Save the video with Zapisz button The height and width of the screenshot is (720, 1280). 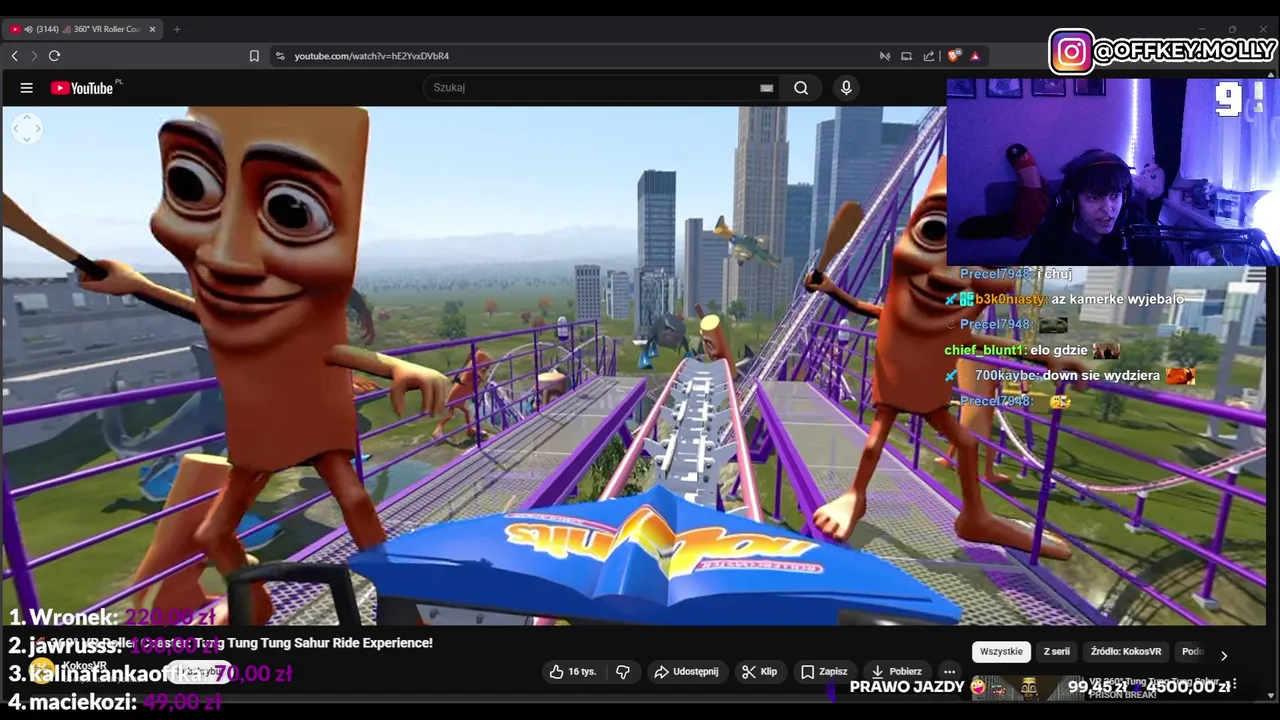coord(824,672)
